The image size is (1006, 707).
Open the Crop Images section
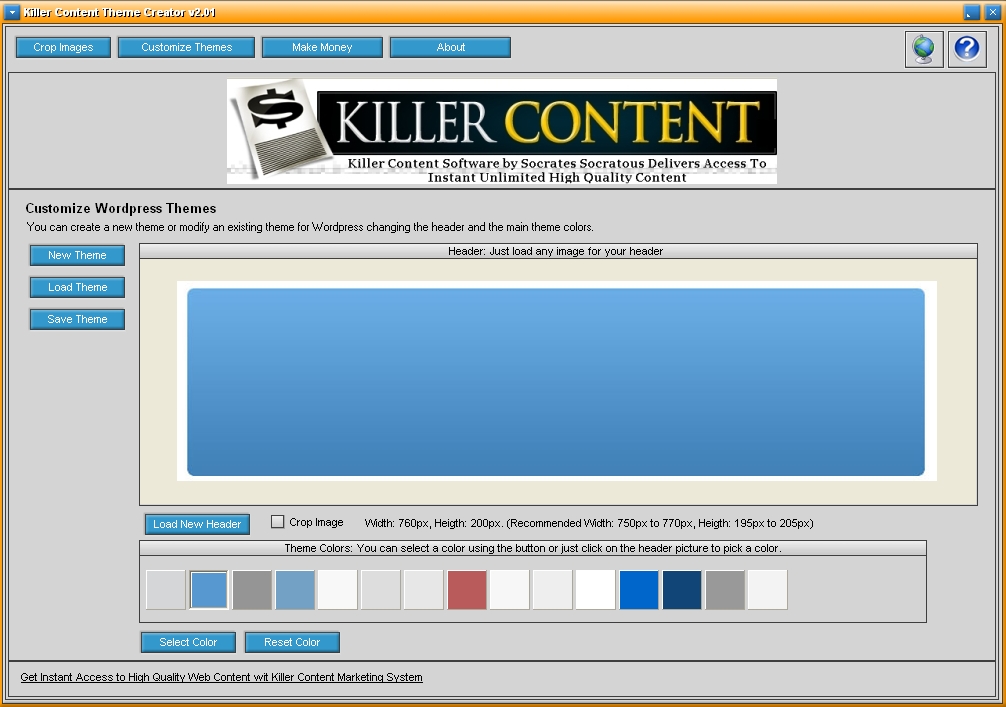pos(63,47)
